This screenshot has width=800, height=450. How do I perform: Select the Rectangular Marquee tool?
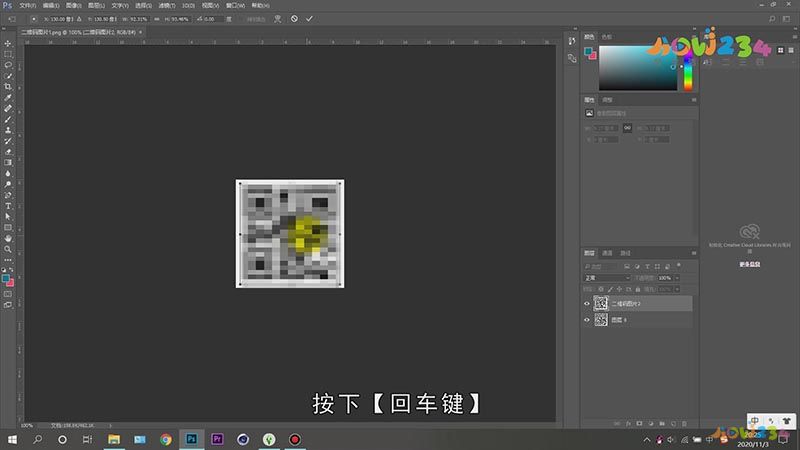(x=8, y=54)
